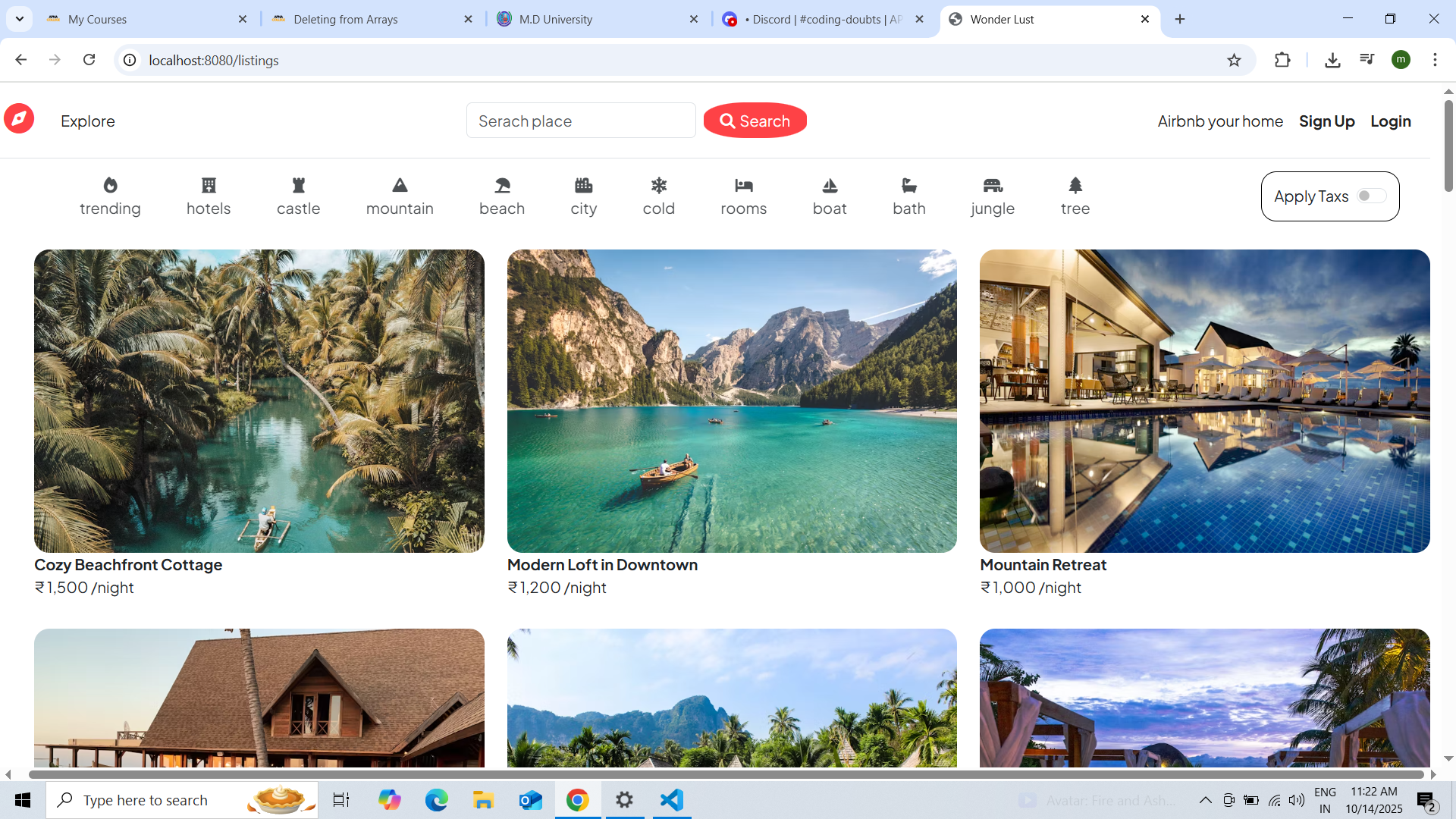Open a new browser tab
This screenshot has width=1456, height=819.
1180,20
